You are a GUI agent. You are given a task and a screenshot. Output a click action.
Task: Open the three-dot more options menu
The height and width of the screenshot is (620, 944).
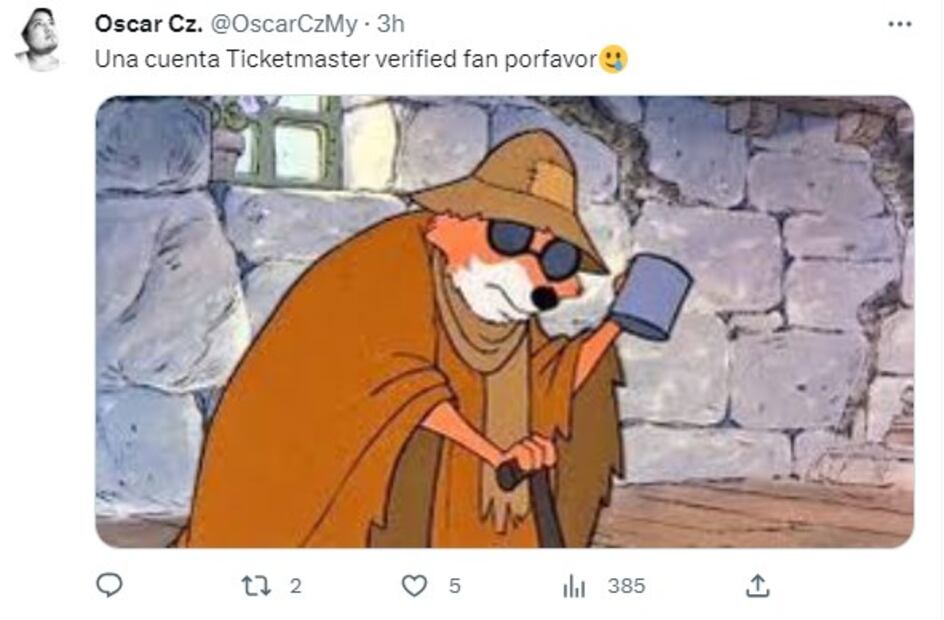pos(900,24)
